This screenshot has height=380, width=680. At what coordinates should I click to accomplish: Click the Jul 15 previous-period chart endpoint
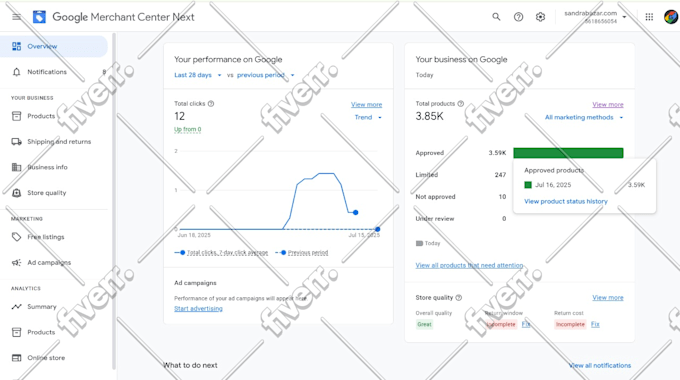pos(378,229)
